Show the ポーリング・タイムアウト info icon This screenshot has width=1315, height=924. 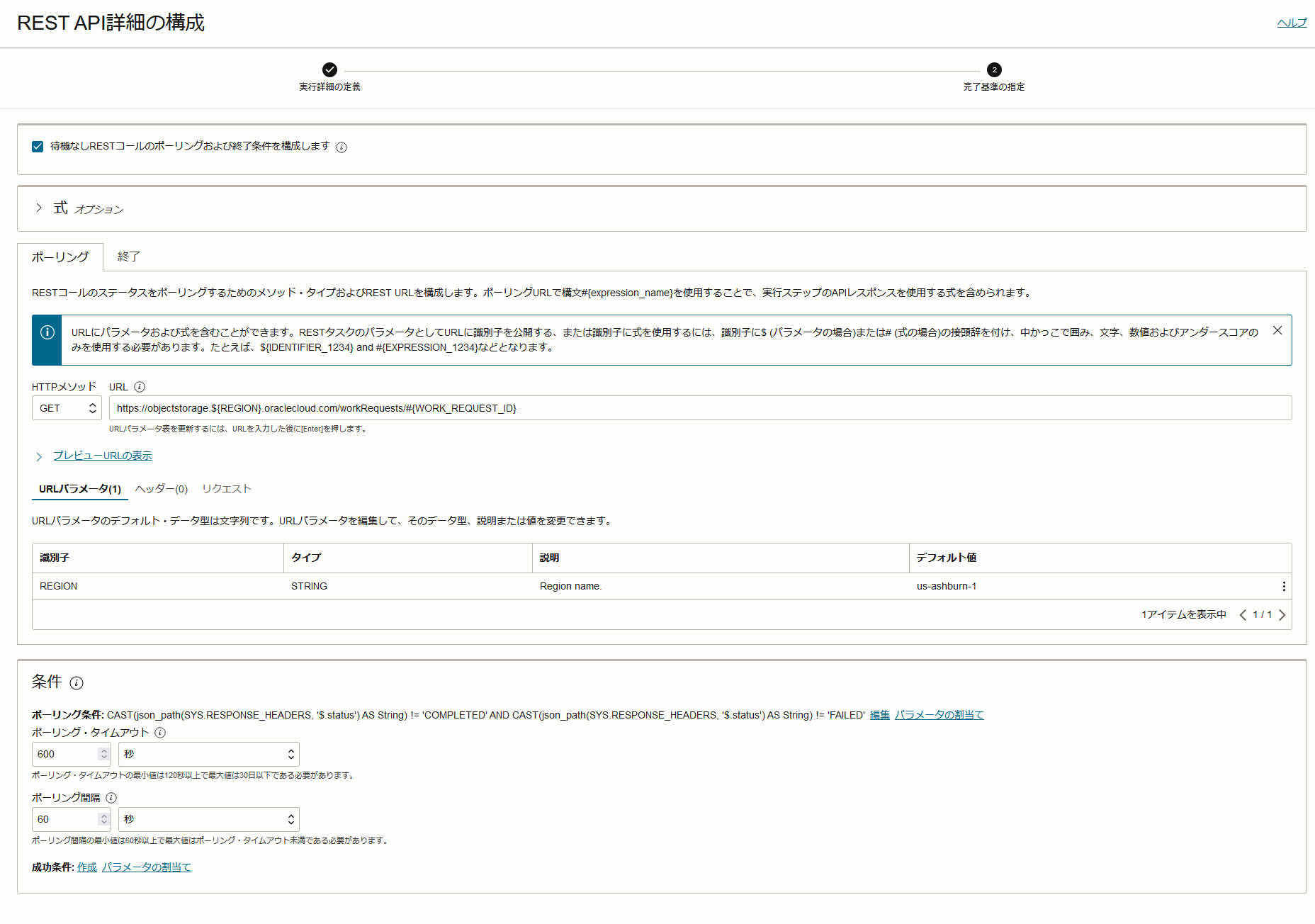(160, 733)
